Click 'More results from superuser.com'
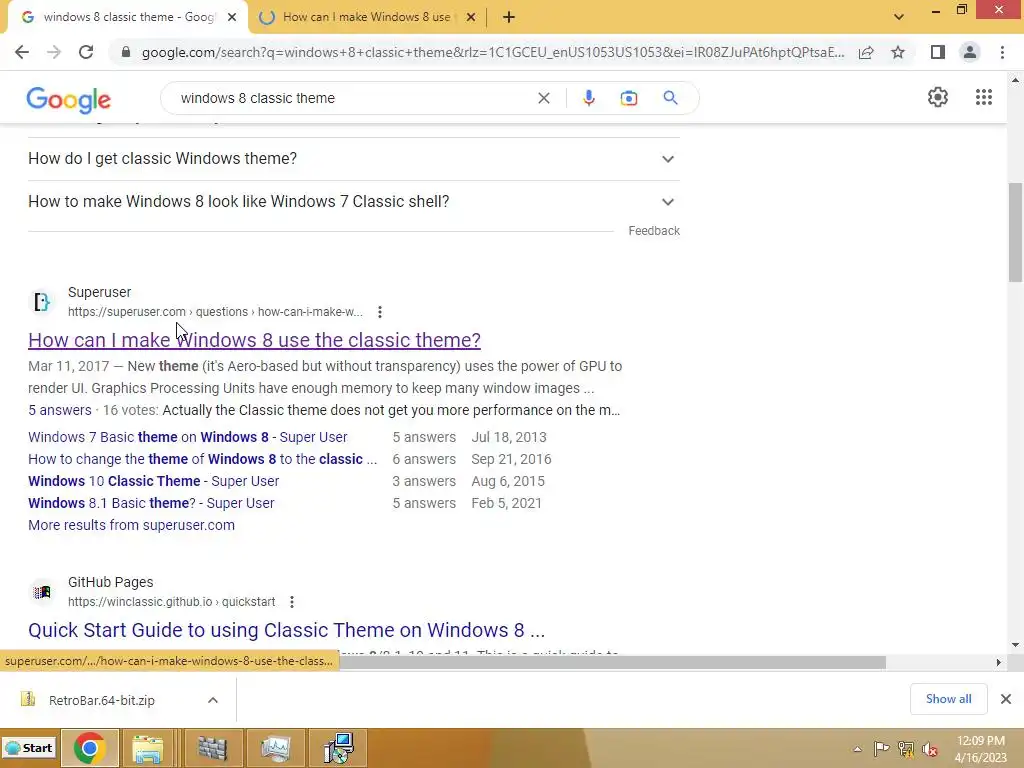 coord(131,525)
